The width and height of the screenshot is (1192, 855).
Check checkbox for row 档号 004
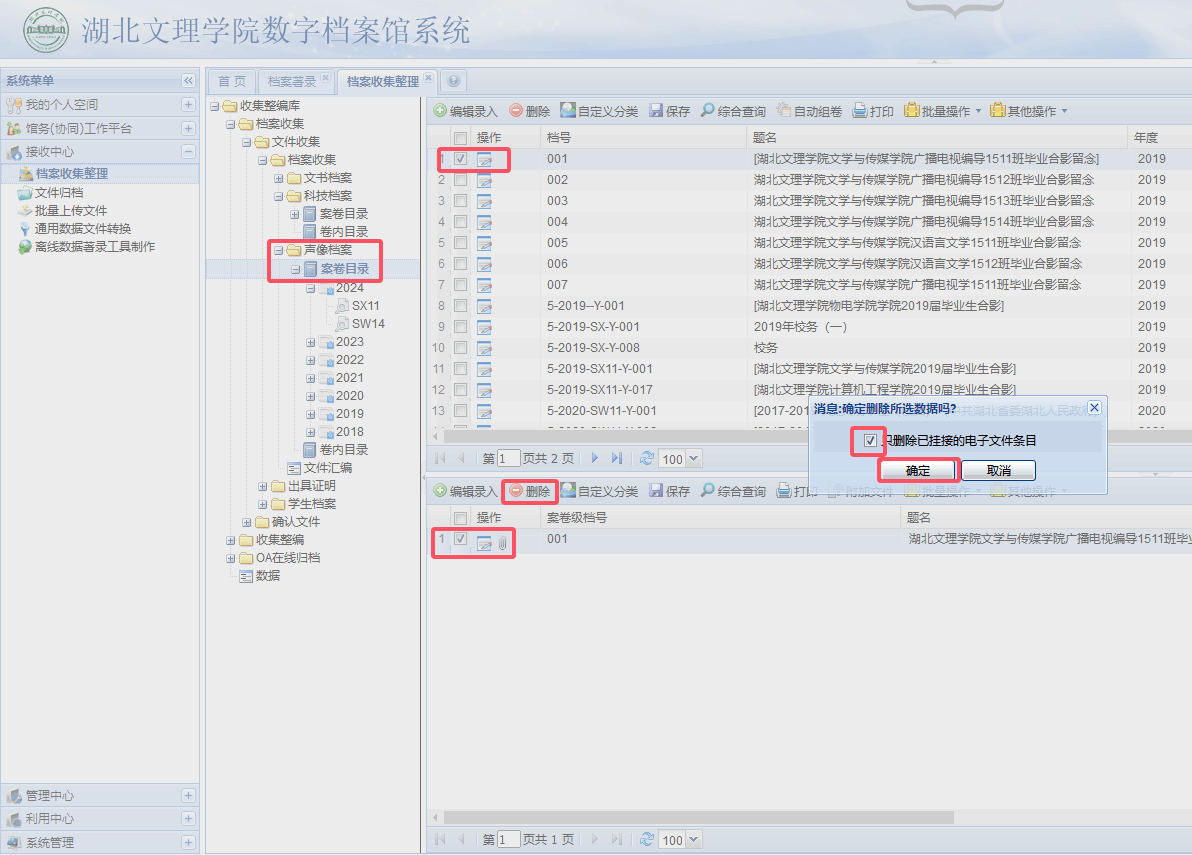tap(461, 222)
